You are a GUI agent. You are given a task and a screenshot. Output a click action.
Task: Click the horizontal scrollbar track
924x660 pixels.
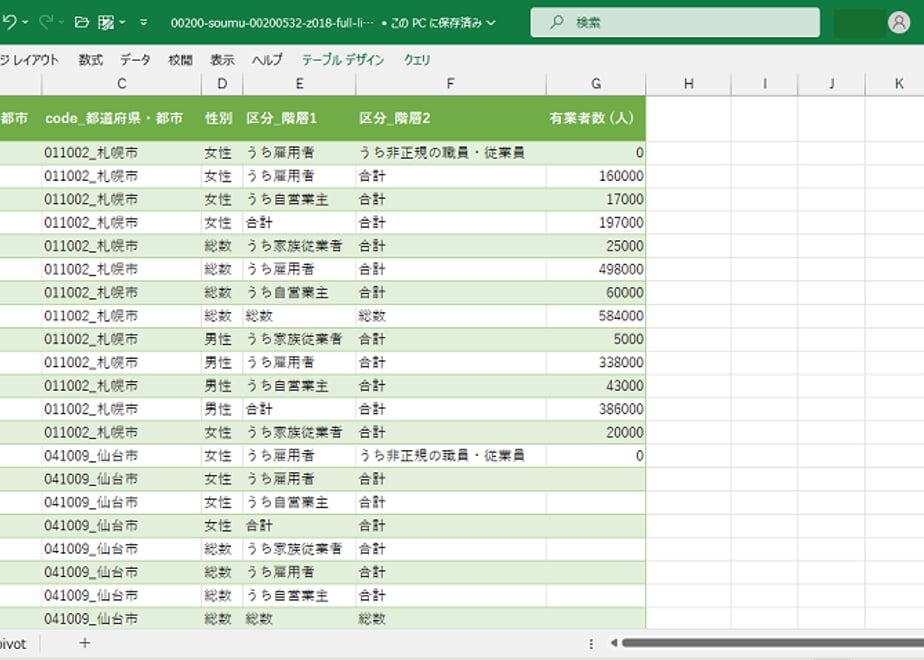[770, 643]
